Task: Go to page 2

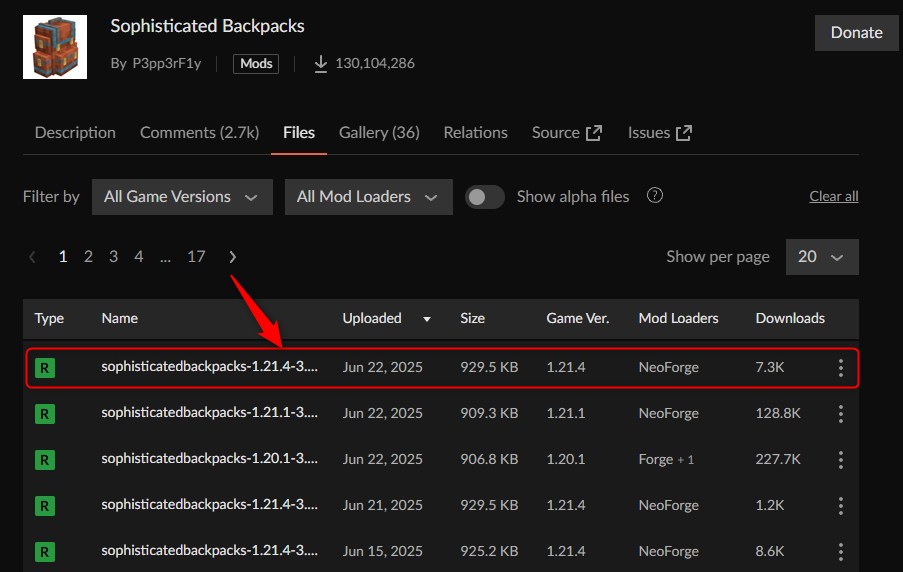Action: (88, 257)
